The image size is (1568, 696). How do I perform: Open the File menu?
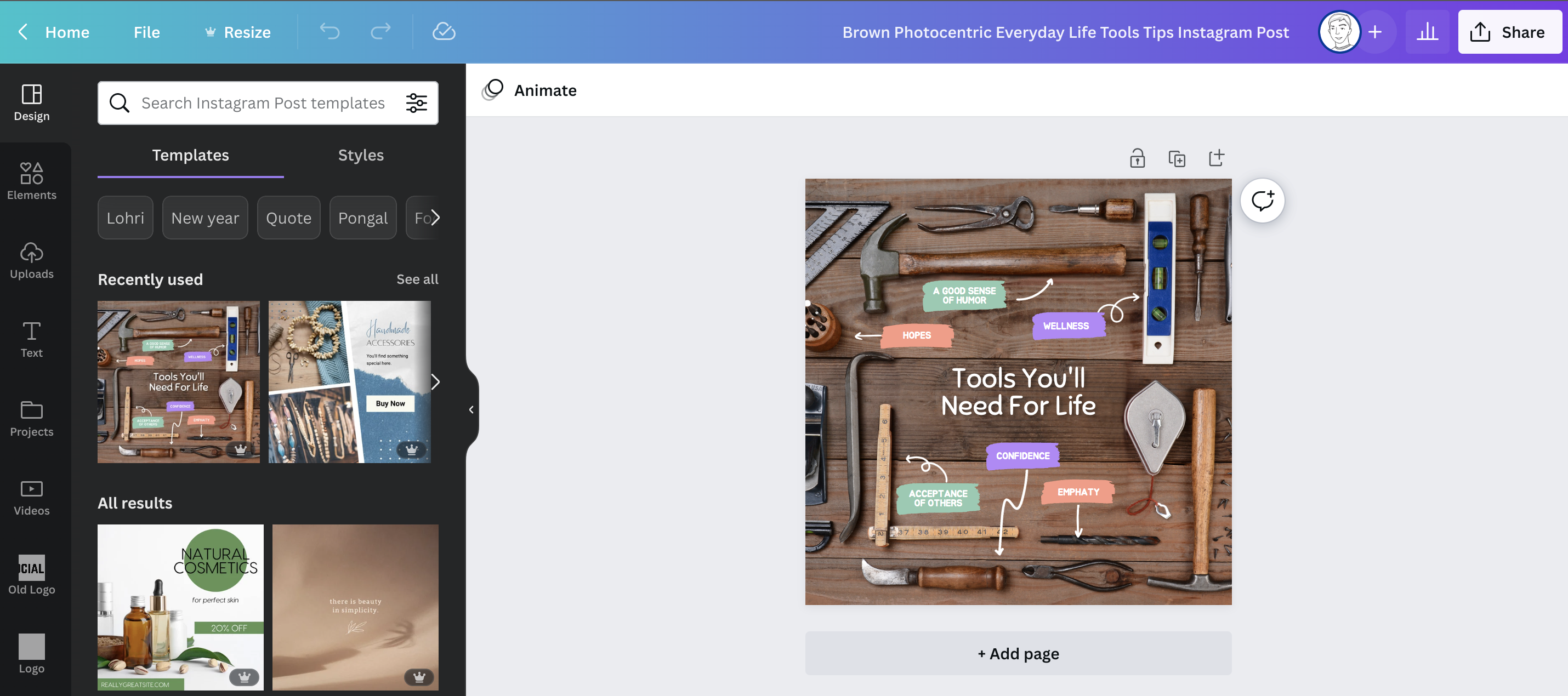point(146,32)
